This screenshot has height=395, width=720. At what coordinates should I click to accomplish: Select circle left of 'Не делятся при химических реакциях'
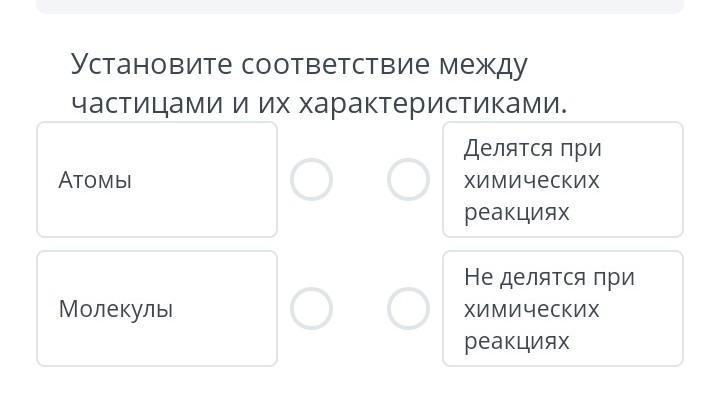(408, 308)
